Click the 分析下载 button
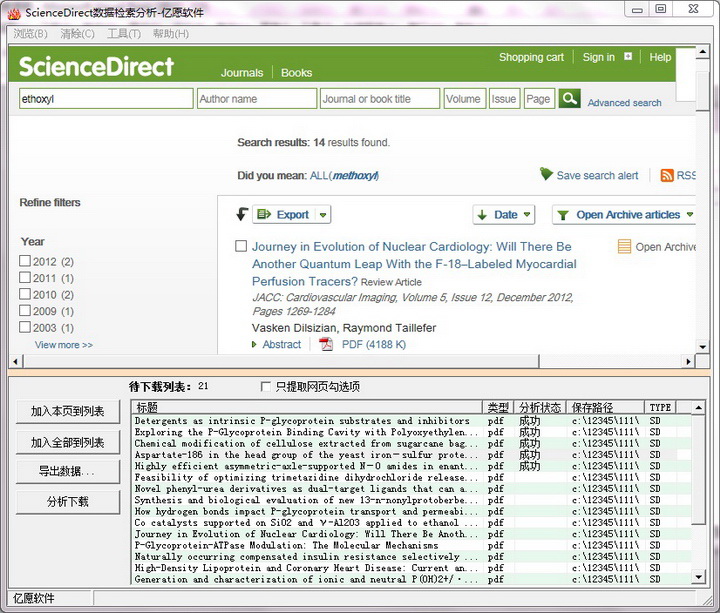Screen dimensions: 720x613 tap(67, 501)
